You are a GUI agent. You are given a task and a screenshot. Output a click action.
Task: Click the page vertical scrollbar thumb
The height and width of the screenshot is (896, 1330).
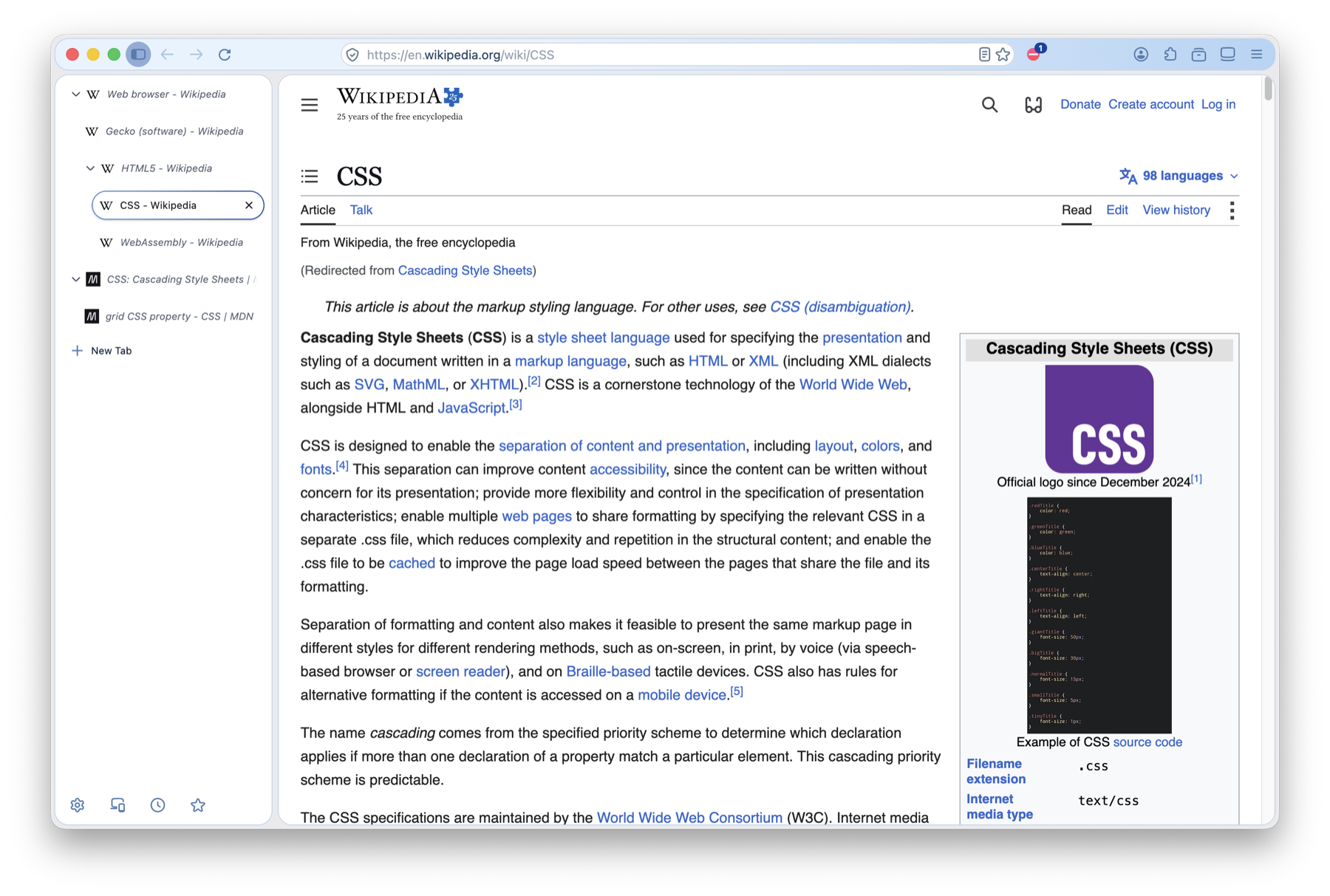click(1268, 88)
